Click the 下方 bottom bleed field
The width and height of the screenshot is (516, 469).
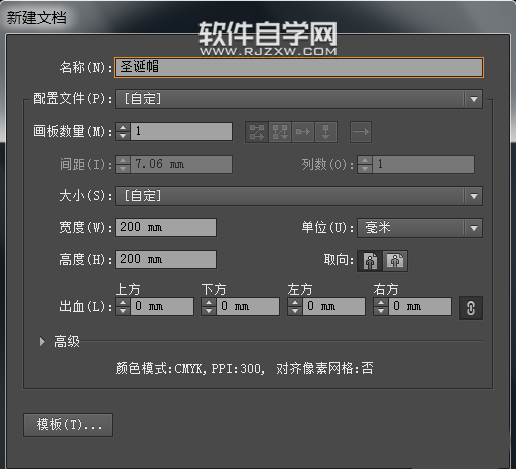248,307
